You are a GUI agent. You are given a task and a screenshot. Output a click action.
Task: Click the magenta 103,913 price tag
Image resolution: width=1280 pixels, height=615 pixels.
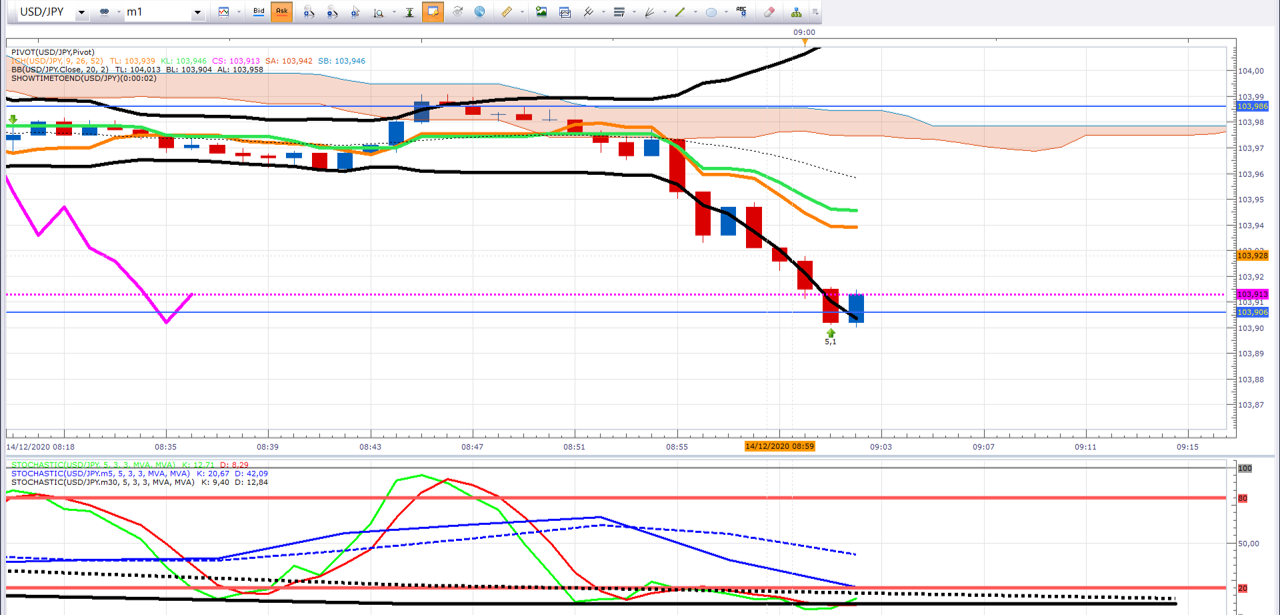click(1253, 294)
